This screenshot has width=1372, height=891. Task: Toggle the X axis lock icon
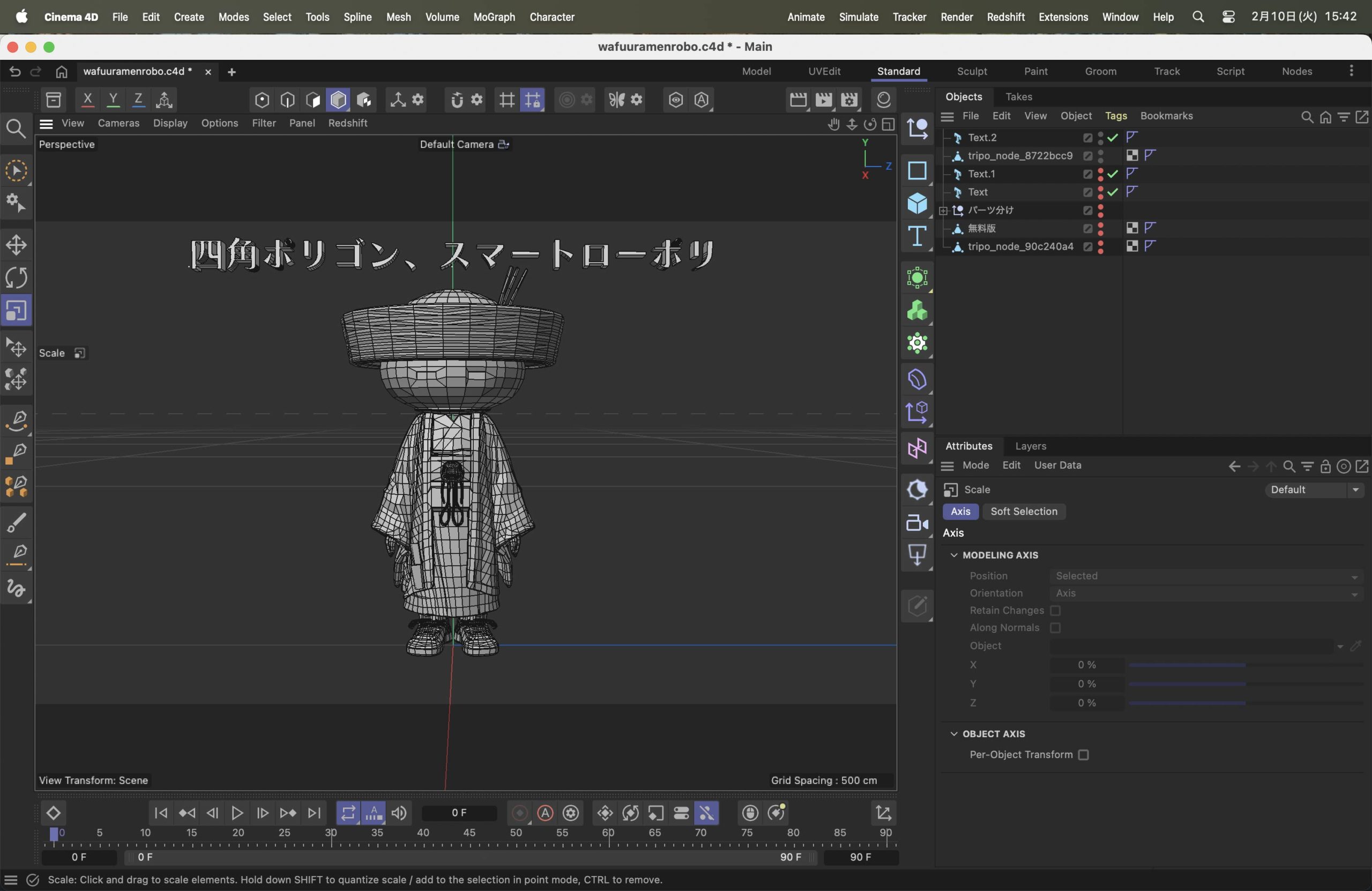point(87,100)
